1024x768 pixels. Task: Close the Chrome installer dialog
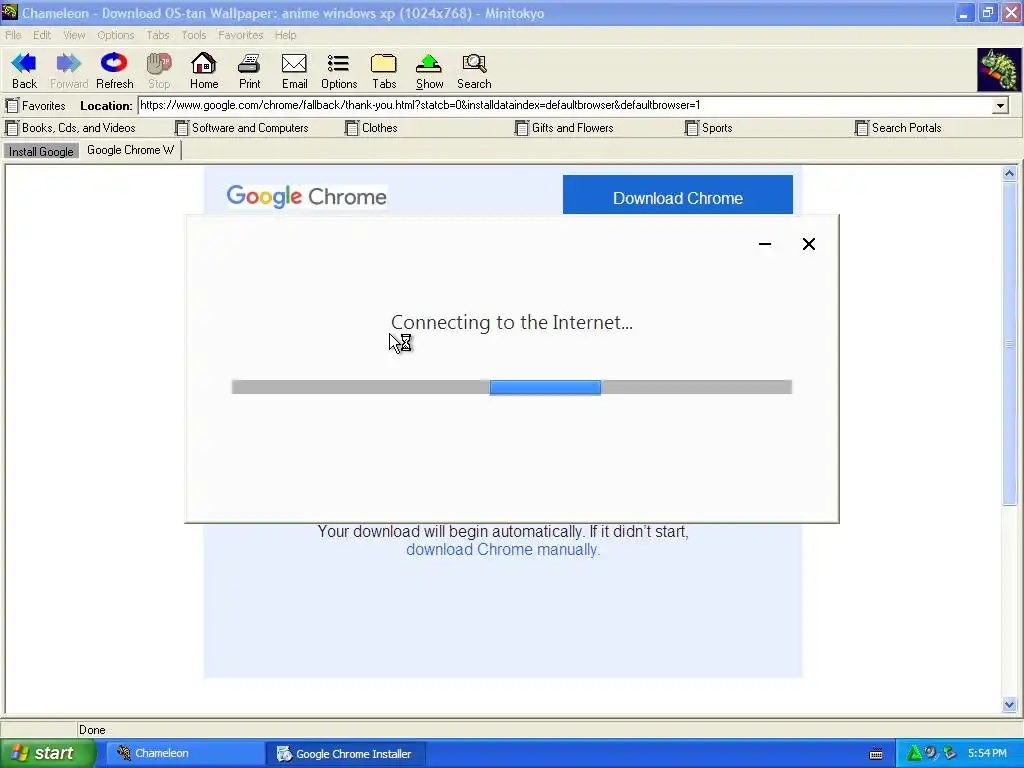[x=808, y=244]
